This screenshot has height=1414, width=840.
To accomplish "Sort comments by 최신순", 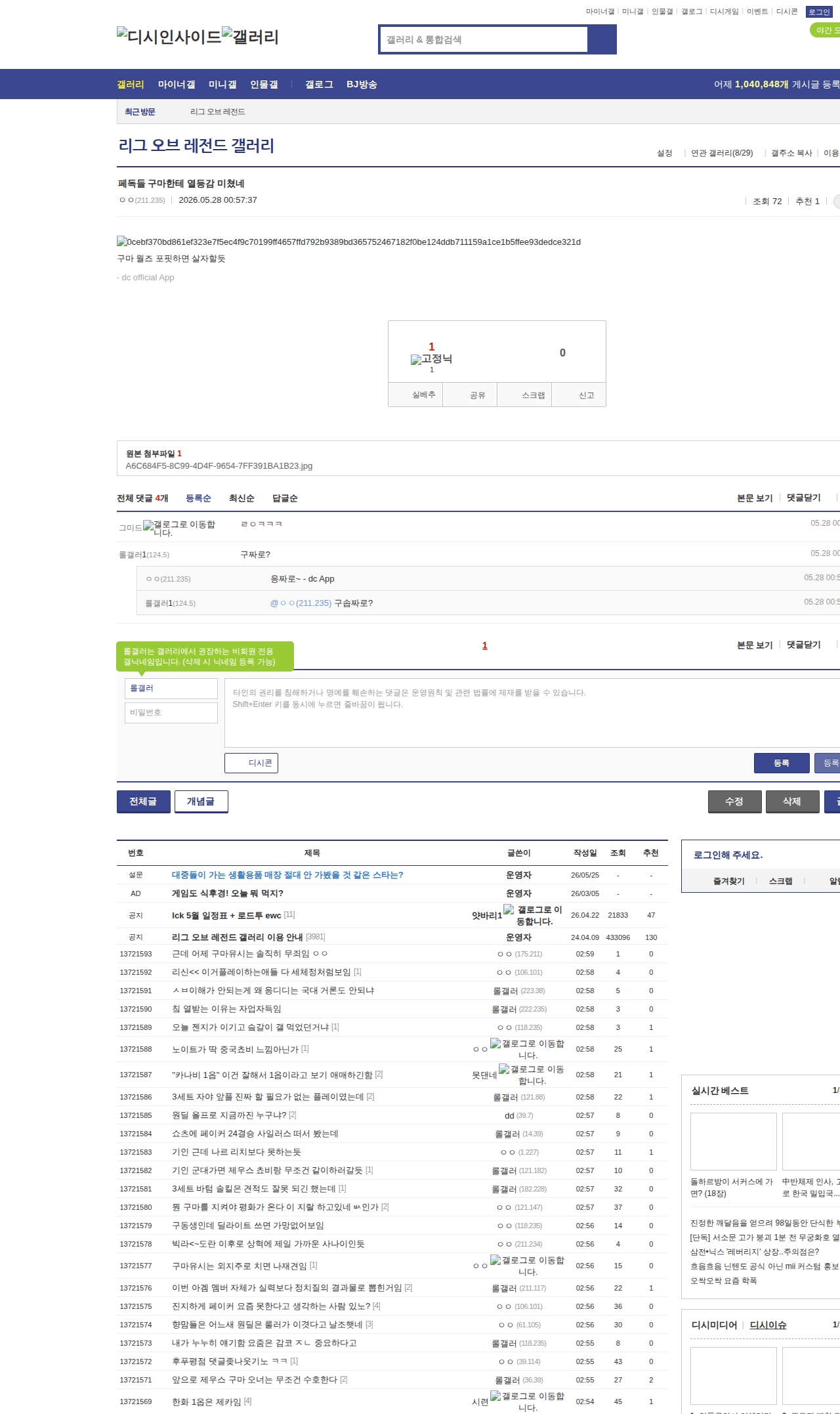I will click(241, 498).
